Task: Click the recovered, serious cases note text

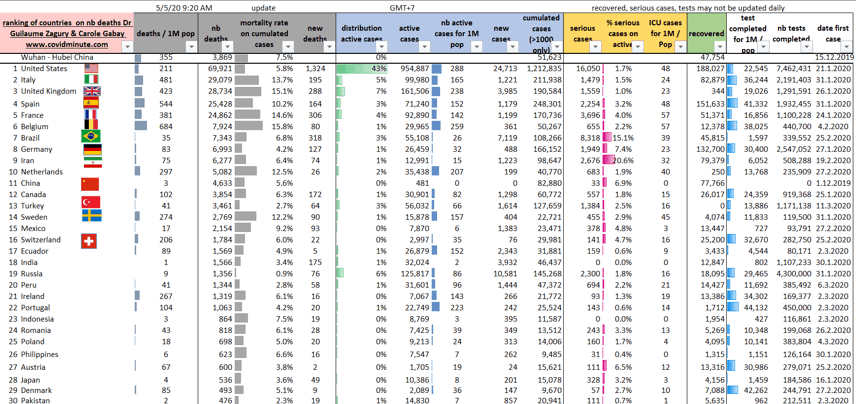Action: pyautogui.click(x=688, y=8)
